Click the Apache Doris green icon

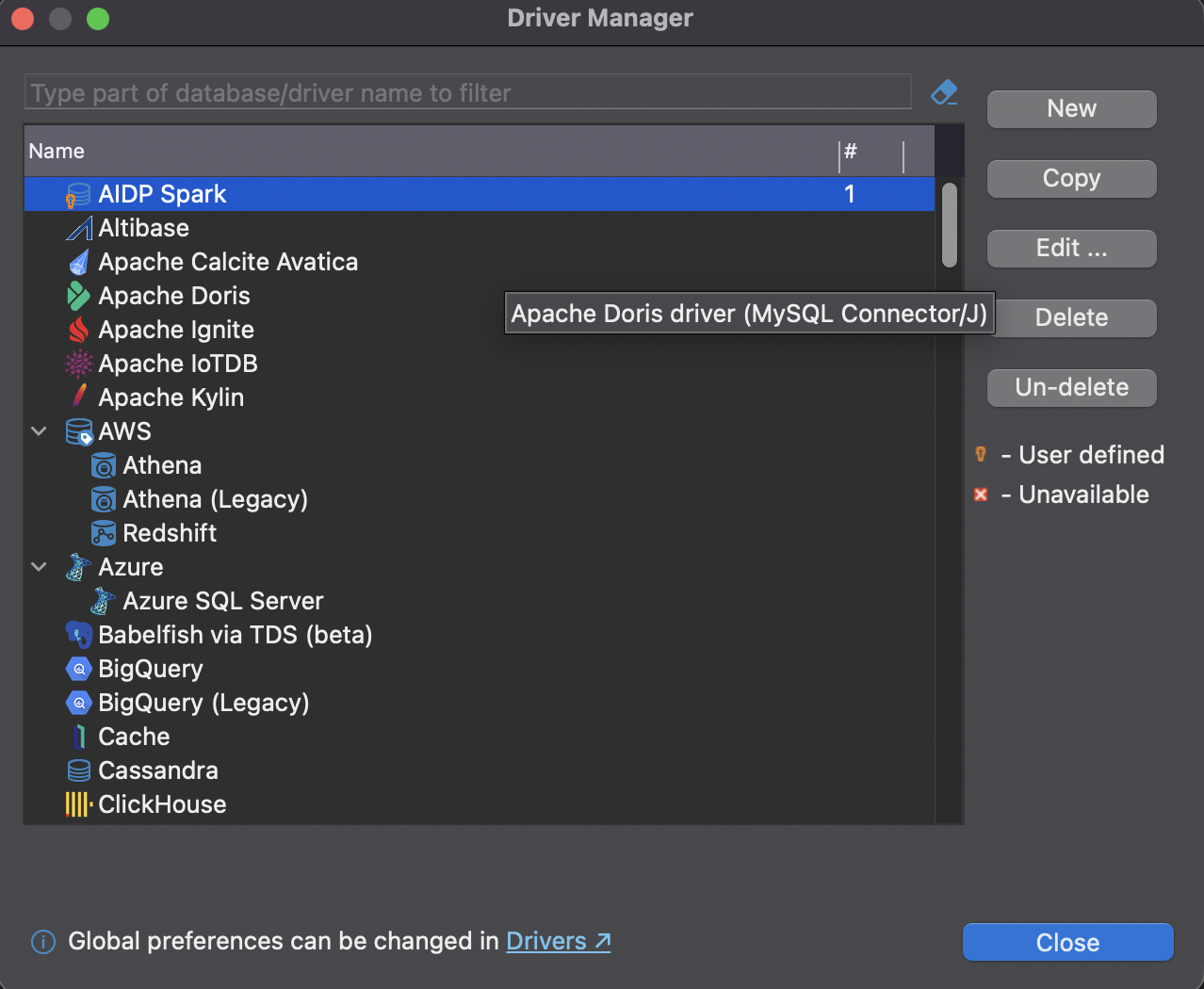(x=78, y=297)
